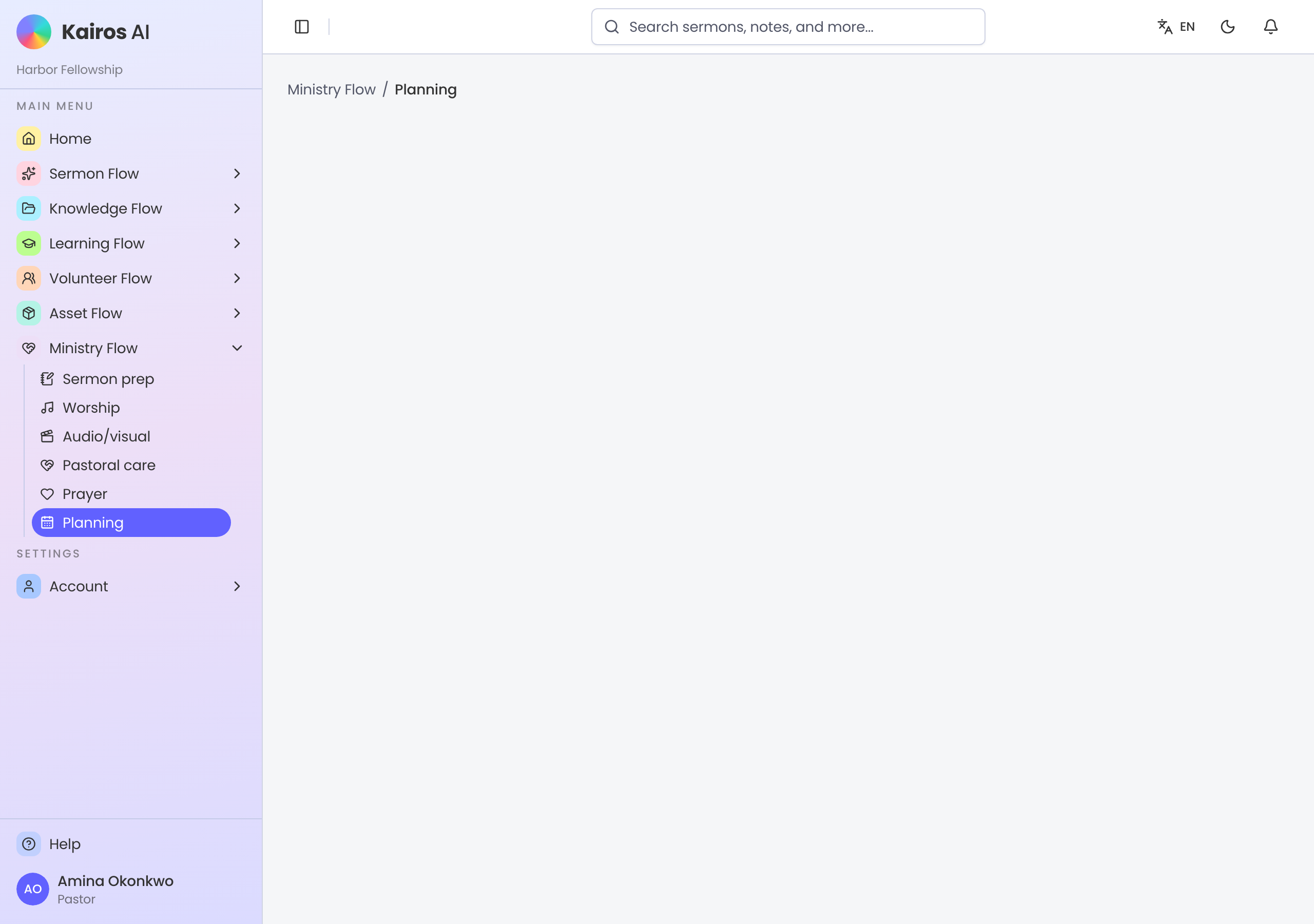Click the Planning breadcrumb
The image size is (1314, 924).
[x=426, y=90]
